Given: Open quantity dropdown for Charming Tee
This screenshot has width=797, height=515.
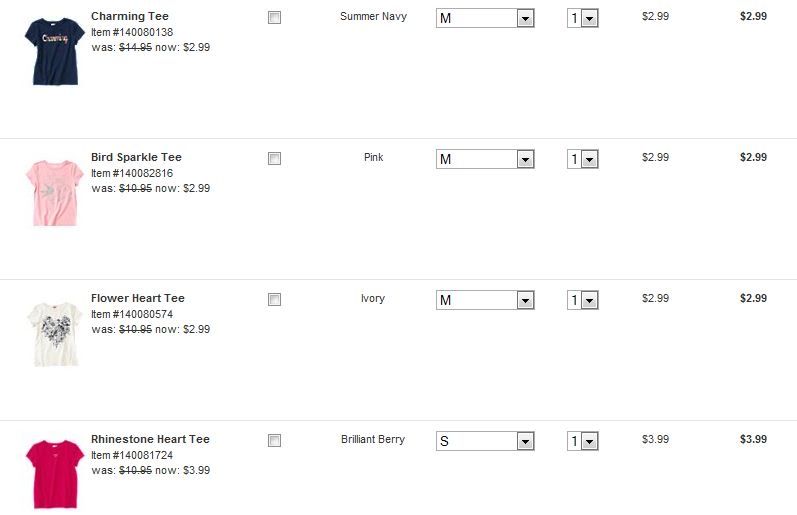Looking at the screenshot, I should click(582, 19).
